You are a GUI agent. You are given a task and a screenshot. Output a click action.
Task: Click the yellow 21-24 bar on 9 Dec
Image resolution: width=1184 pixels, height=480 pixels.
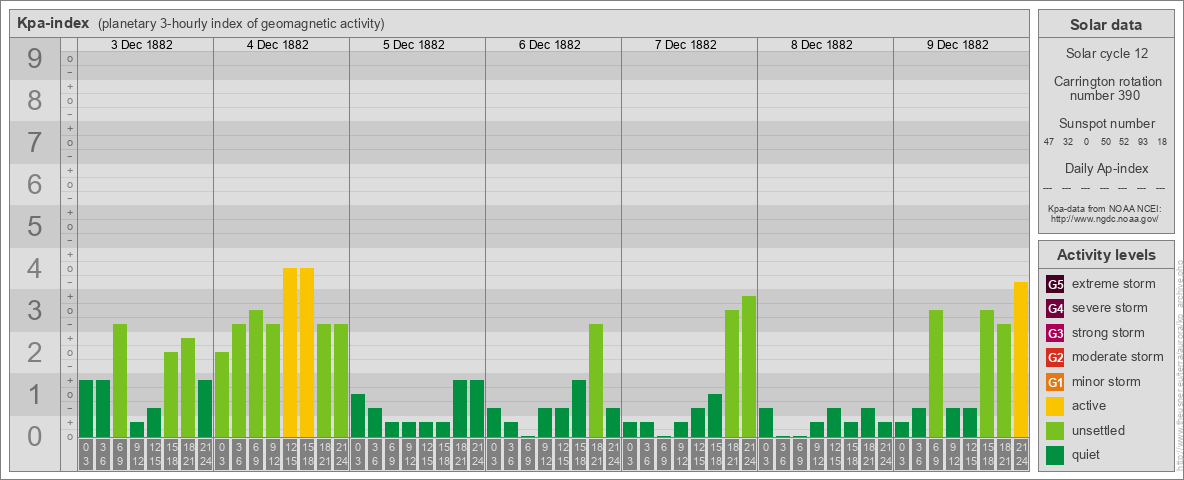click(x=1021, y=359)
